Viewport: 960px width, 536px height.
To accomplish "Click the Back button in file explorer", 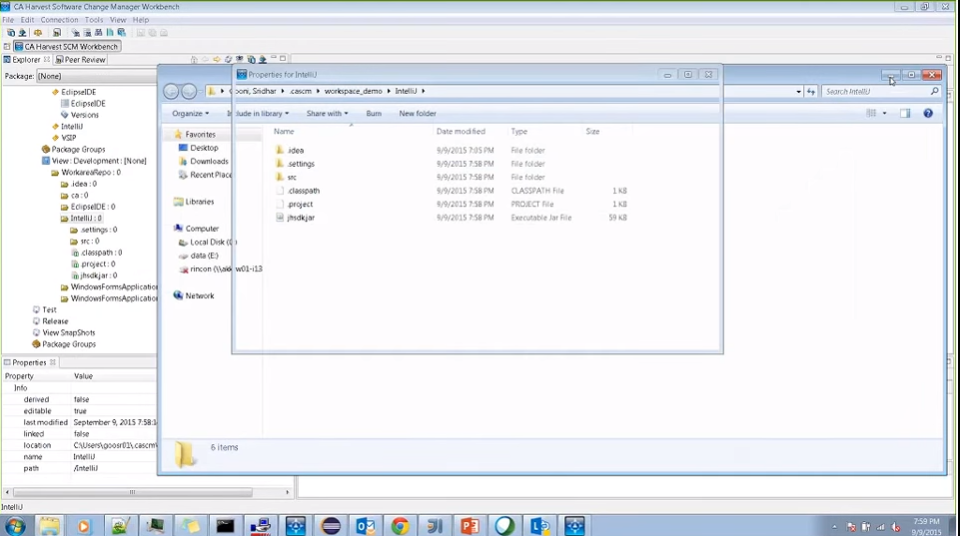I will [171, 91].
